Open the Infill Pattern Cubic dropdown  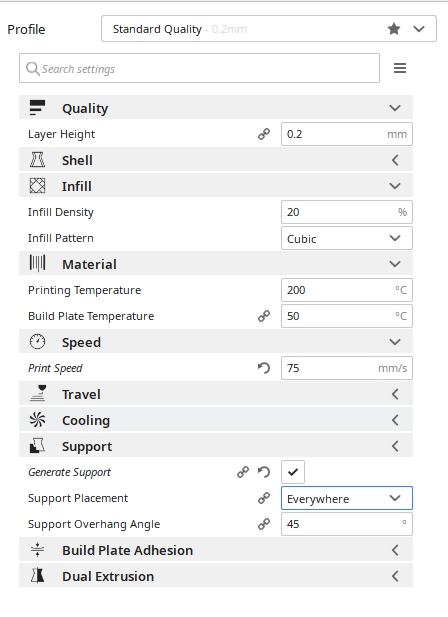347,238
